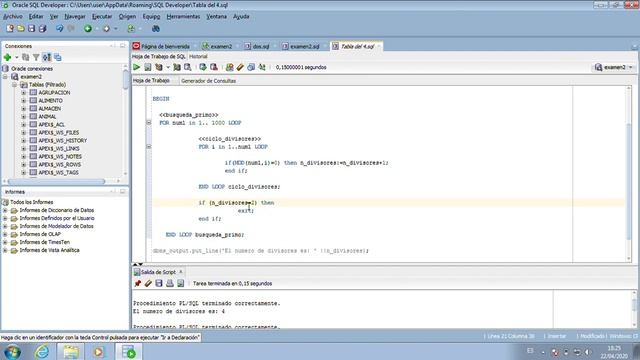Expand Informes de OLAP folder
640x360 pixels.
5,234
